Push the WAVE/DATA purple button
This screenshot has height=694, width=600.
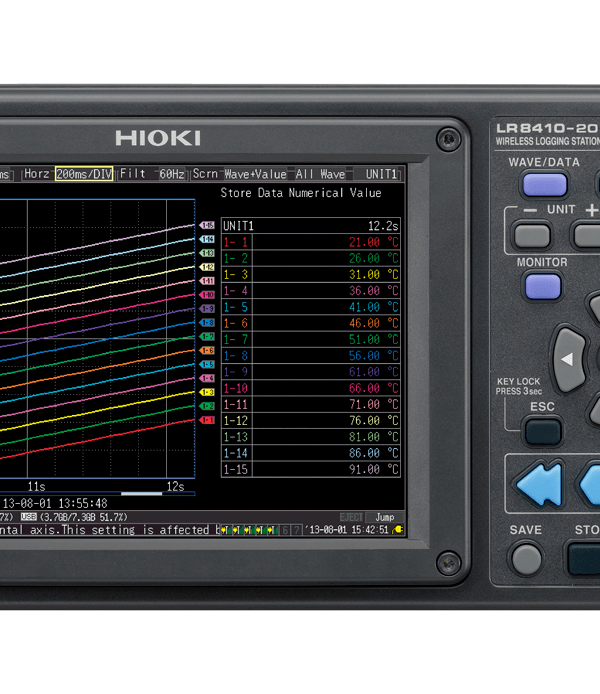click(x=544, y=185)
